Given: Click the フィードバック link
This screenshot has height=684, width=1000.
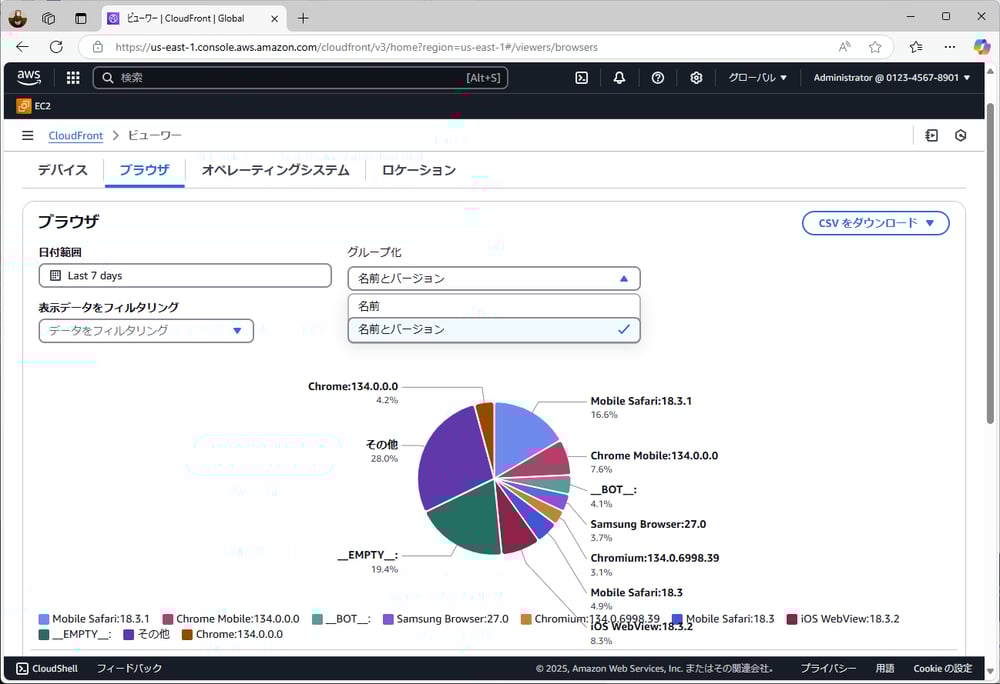Looking at the screenshot, I should tap(129, 668).
